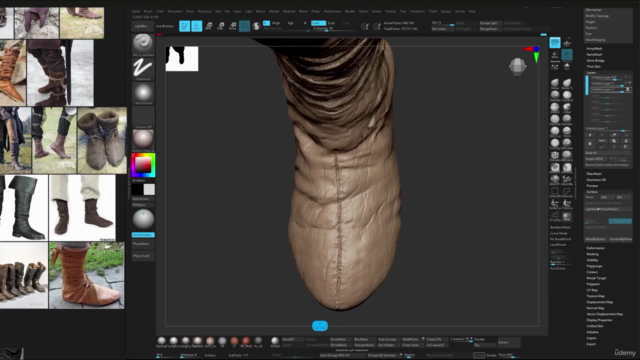Open the material sphere selector

pos(143,140)
